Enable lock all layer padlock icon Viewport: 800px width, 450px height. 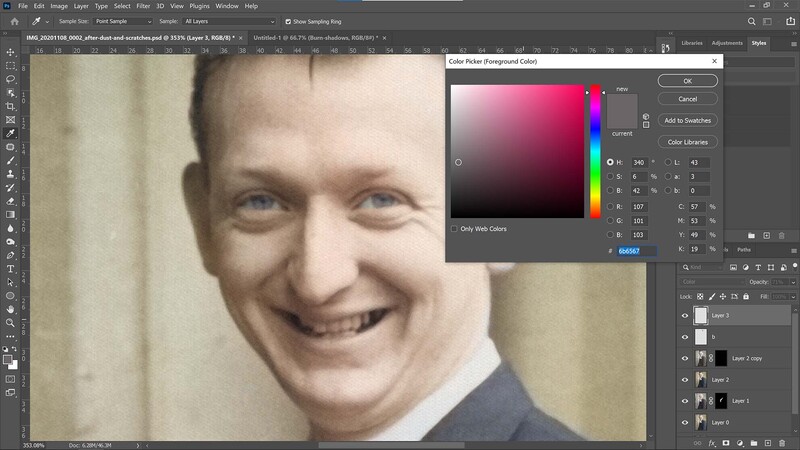click(x=746, y=296)
